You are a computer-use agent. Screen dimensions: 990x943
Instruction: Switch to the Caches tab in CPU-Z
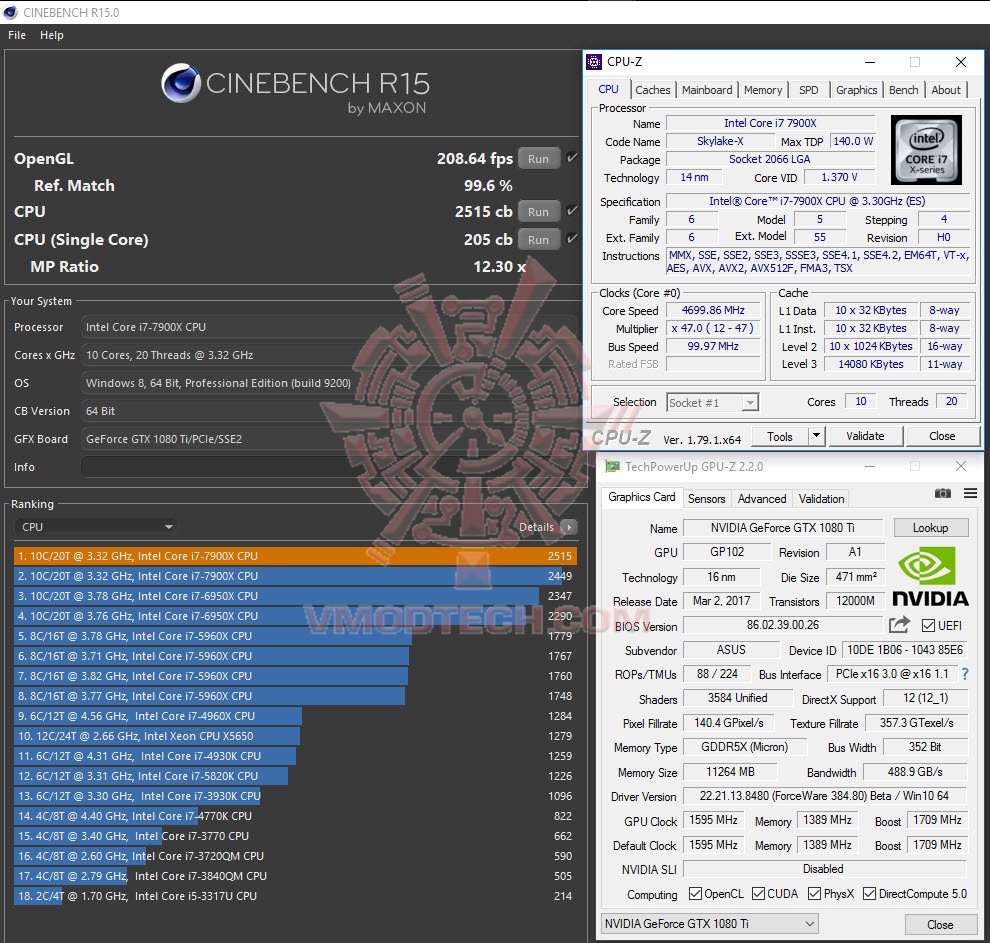tap(652, 90)
